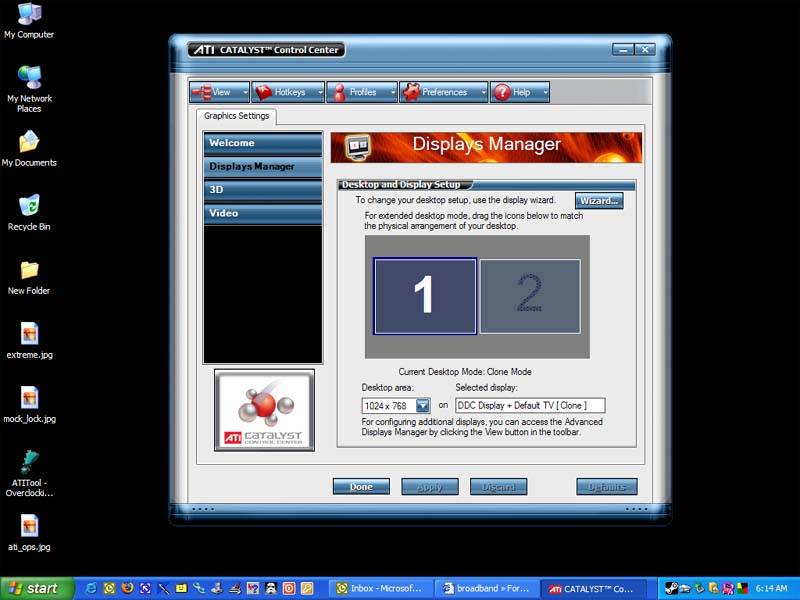
Task: Select display 1 in the arrangement area
Action: (x=425, y=296)
